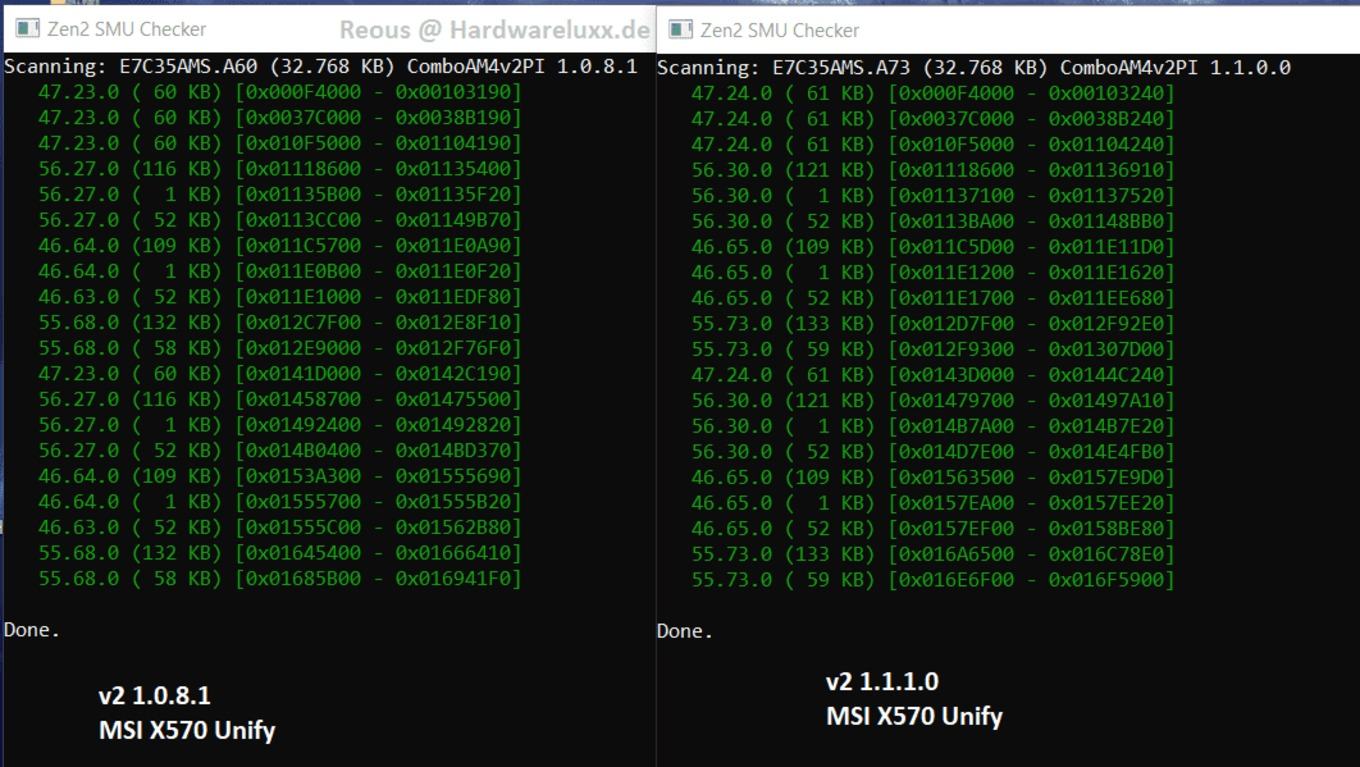Click the row ending 0x01104190
This screenshot has height=767, width=1360.
pos(280,143)
